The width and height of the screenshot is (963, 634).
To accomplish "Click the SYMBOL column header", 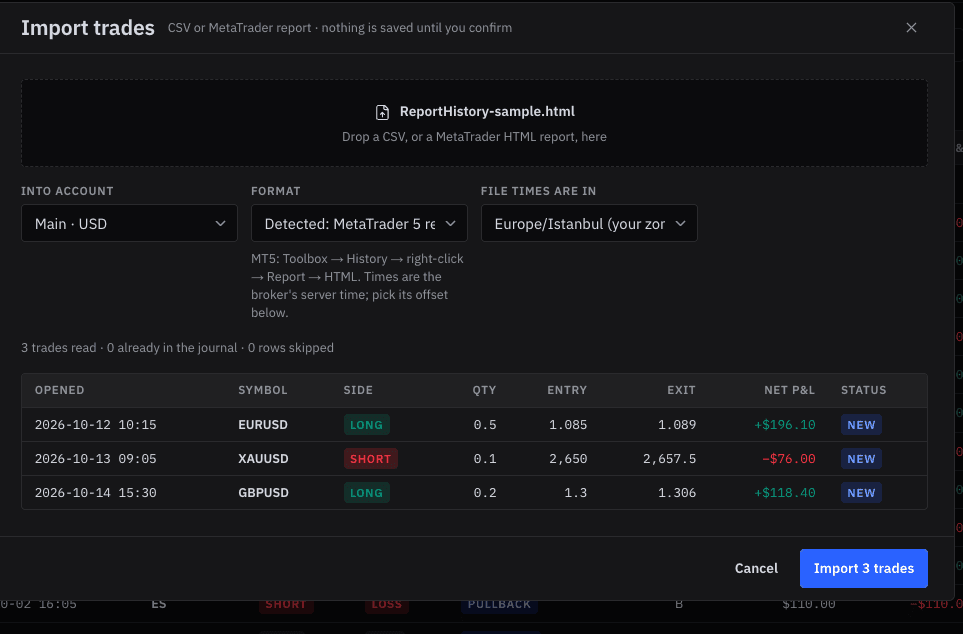I will (263, 390).
